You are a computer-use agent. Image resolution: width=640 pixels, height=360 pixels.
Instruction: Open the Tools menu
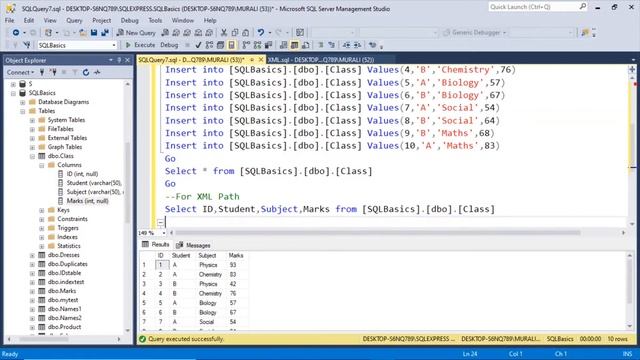point(155,20)
